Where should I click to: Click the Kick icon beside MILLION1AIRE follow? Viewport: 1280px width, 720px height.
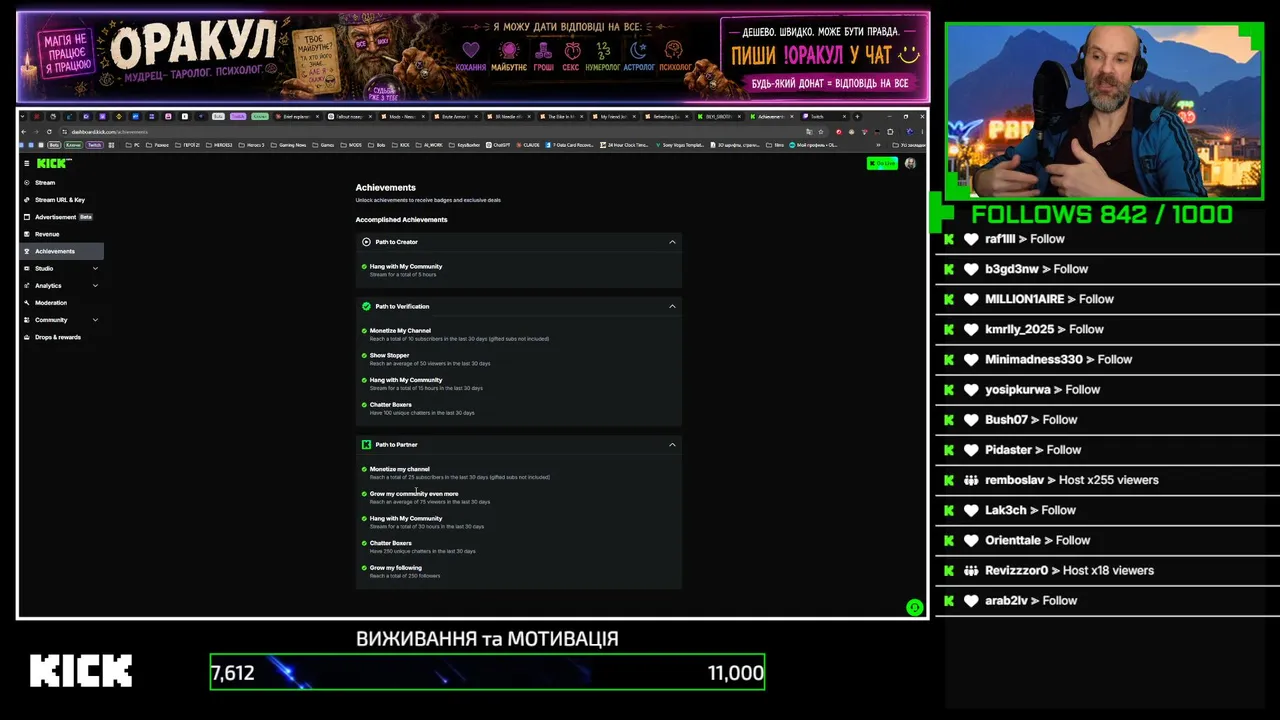tap(949, 299)
